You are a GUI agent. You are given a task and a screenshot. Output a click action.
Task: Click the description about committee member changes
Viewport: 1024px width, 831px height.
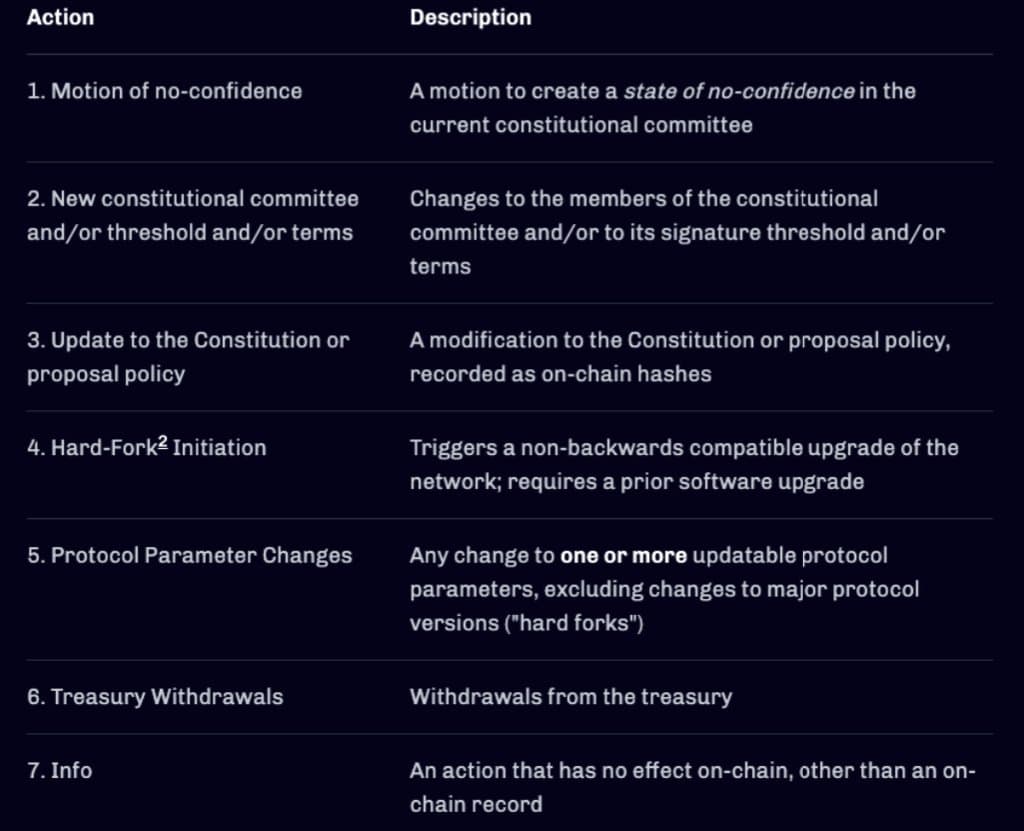643,199
